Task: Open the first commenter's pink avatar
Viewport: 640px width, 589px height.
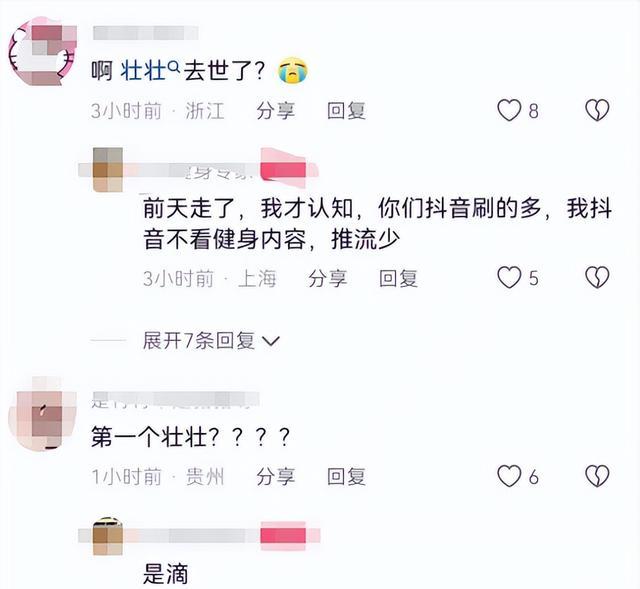Action: click(x=42, y=51)
